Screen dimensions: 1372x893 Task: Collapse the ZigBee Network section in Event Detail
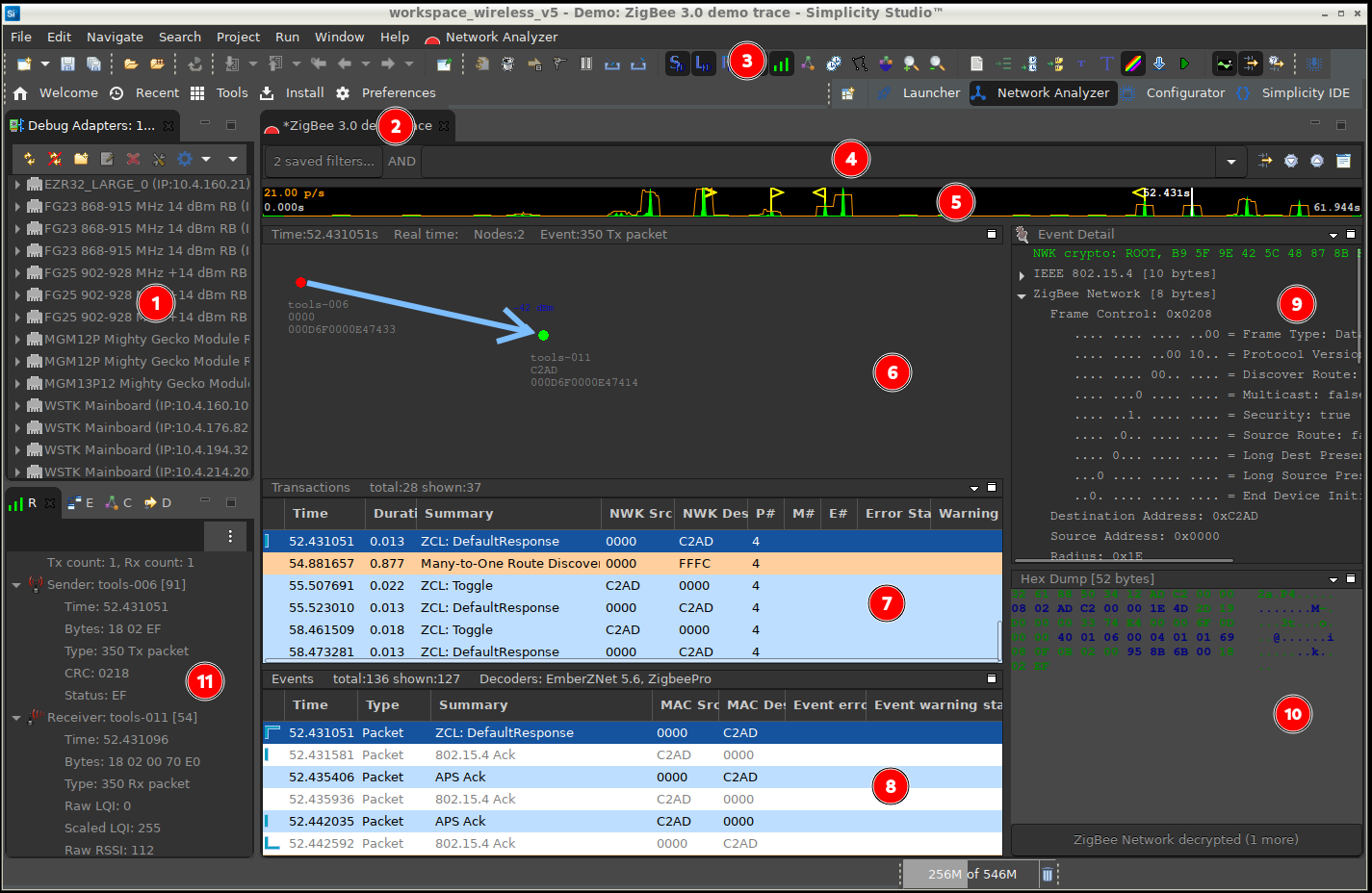(x=1022, y=295)
